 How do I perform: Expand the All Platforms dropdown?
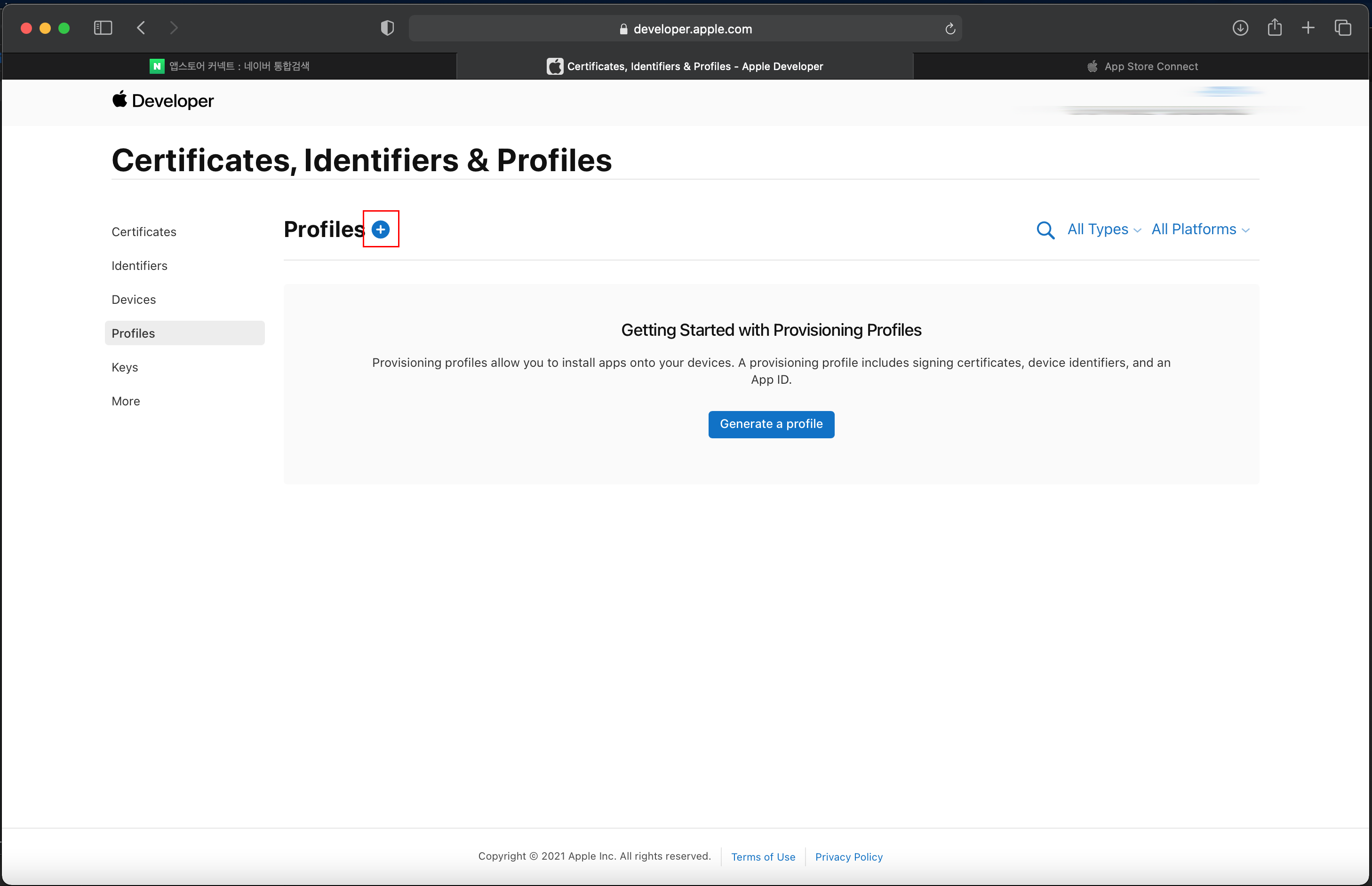tap(1200, 229)
